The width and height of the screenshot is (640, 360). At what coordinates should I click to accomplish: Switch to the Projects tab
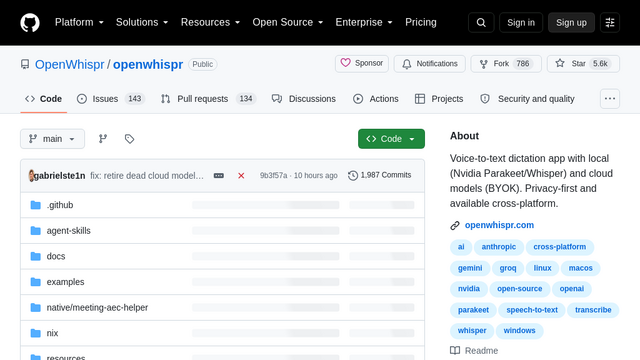tap(439, 99)
